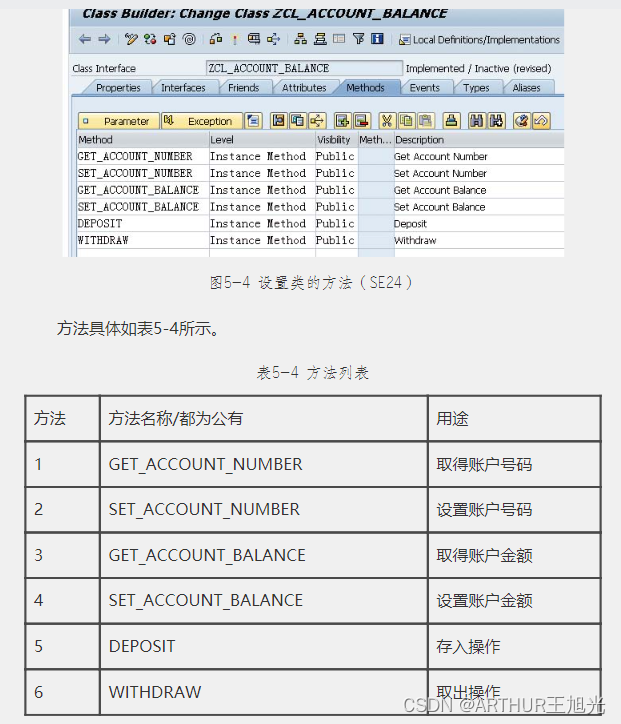Switch to the Properties tab

point(118,88)
